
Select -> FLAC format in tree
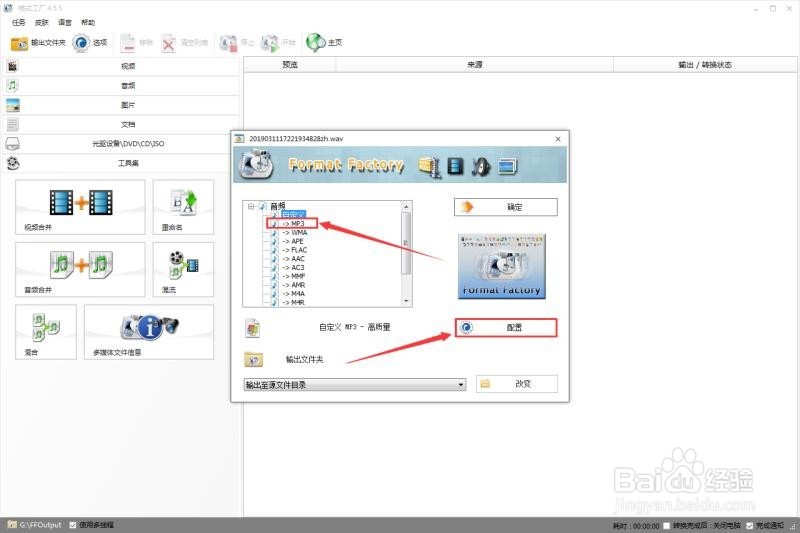coord(294,250)
